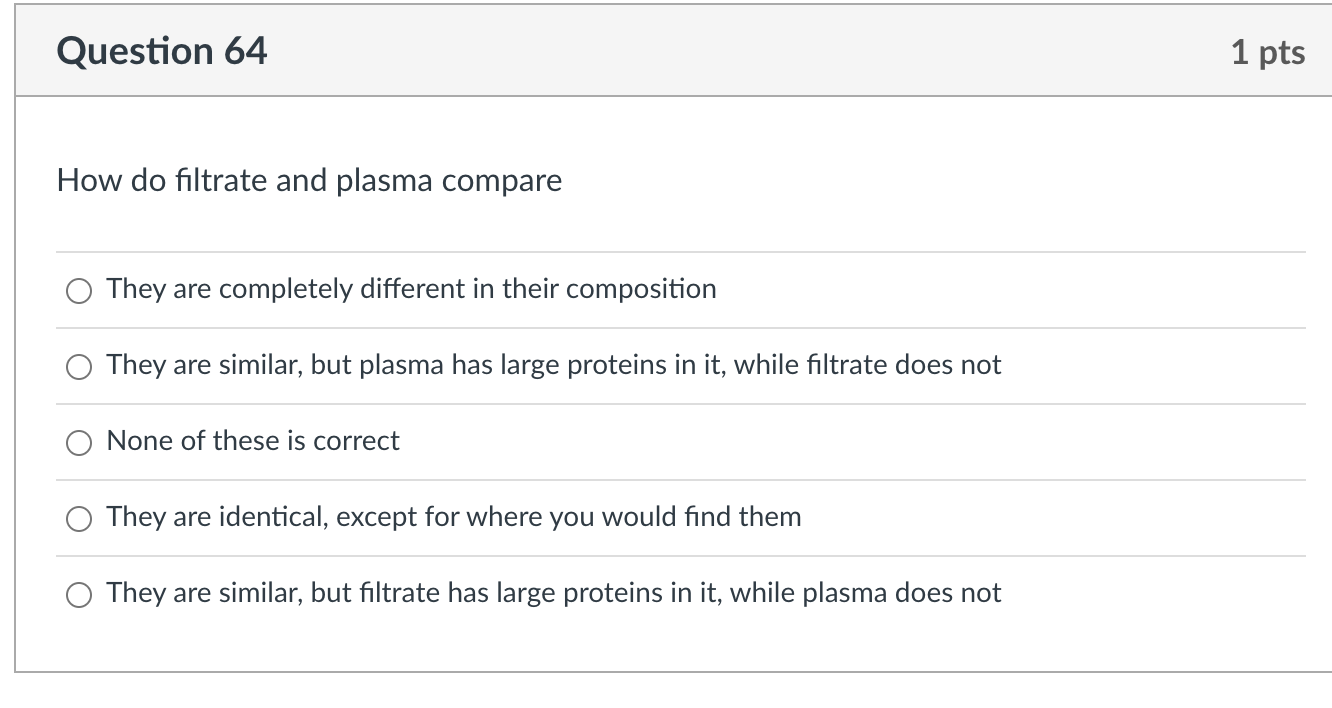
Task: Select 'None of these is correct' radio
Action: pos(79,443)
